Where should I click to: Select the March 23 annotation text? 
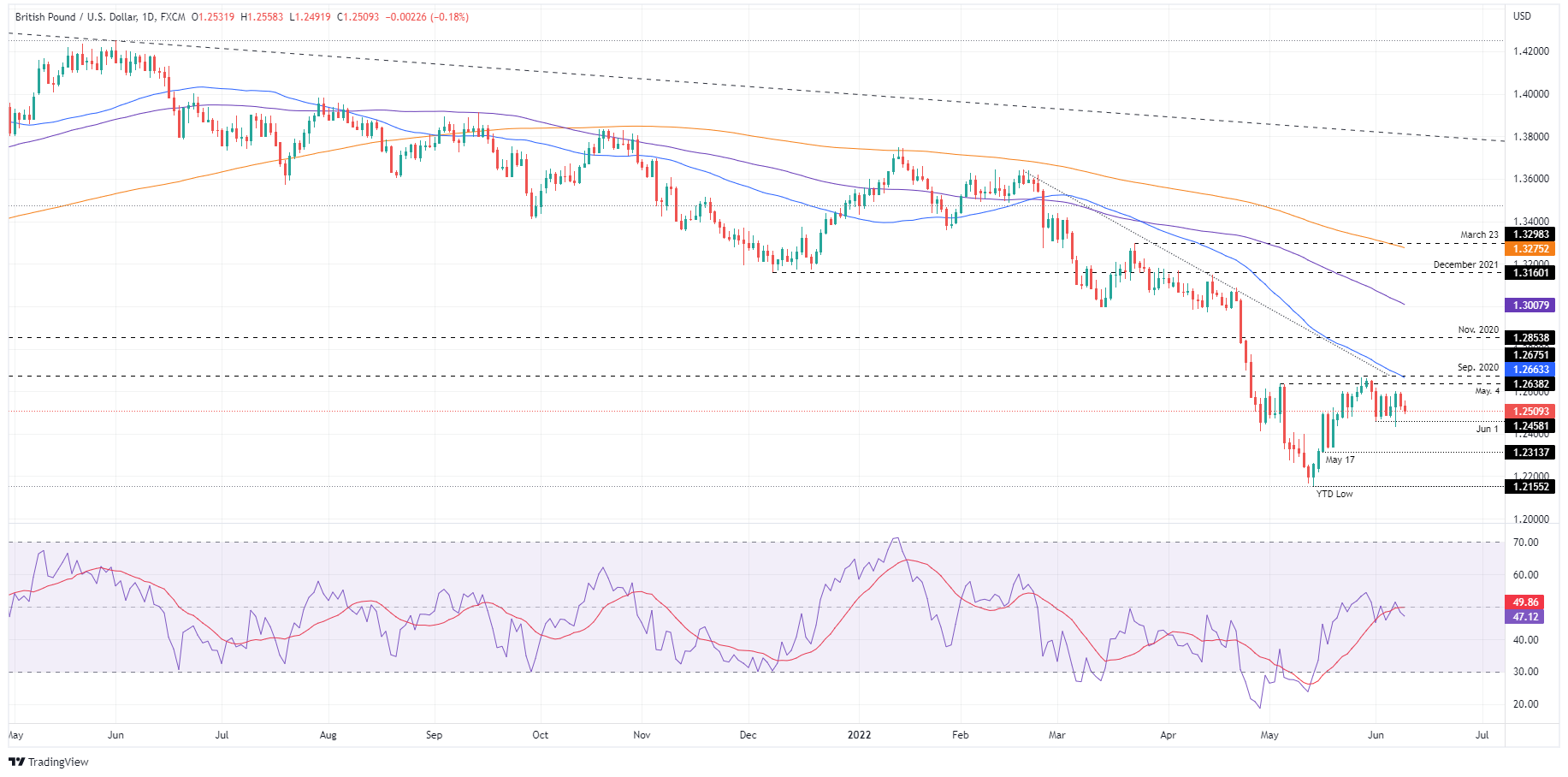pos(1479,234)
